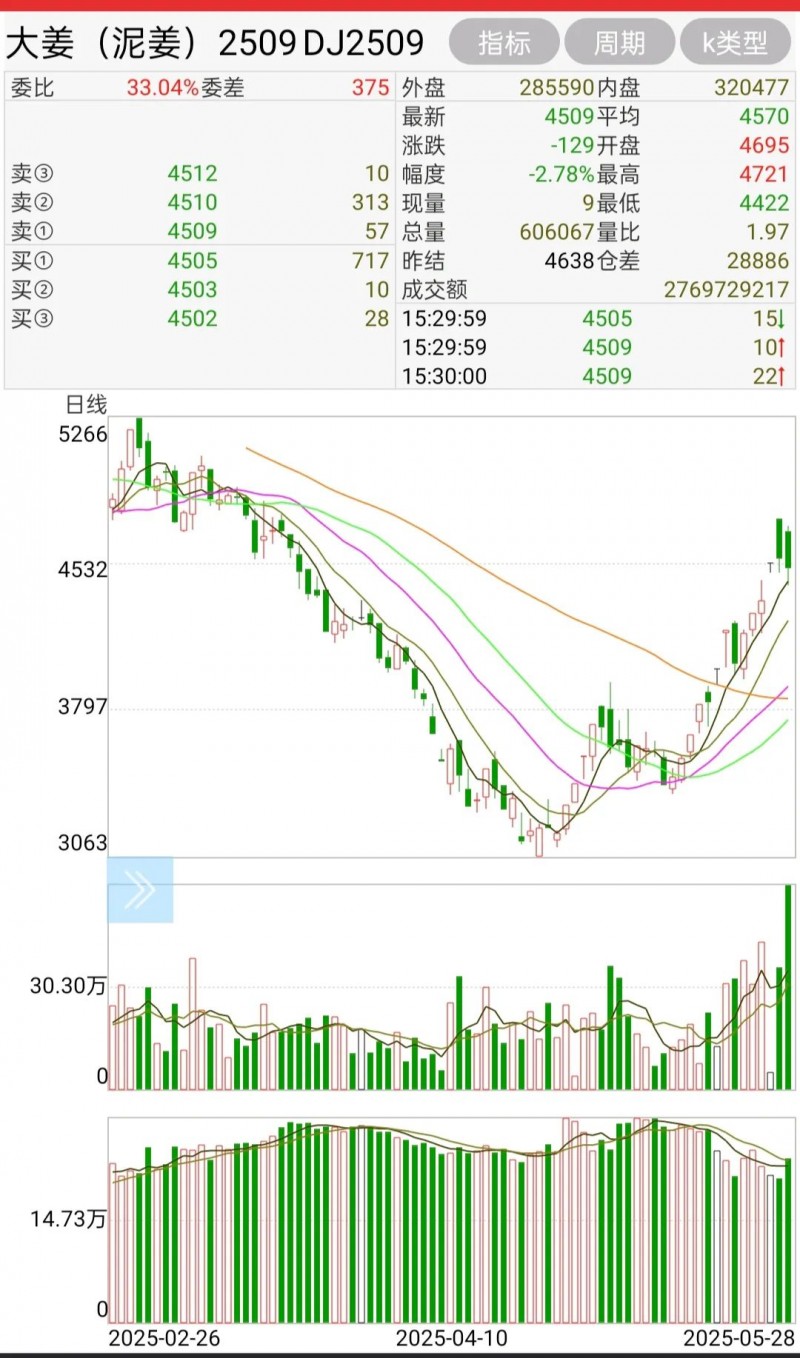Open the 周期 period selector
Screen dimensions: 800x1358
click(619, 43)
